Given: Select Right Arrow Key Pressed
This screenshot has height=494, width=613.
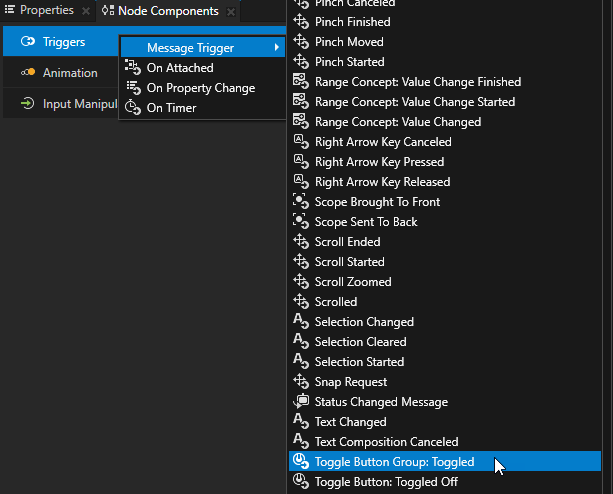Looking at the screenshot, I should [445, 161].
